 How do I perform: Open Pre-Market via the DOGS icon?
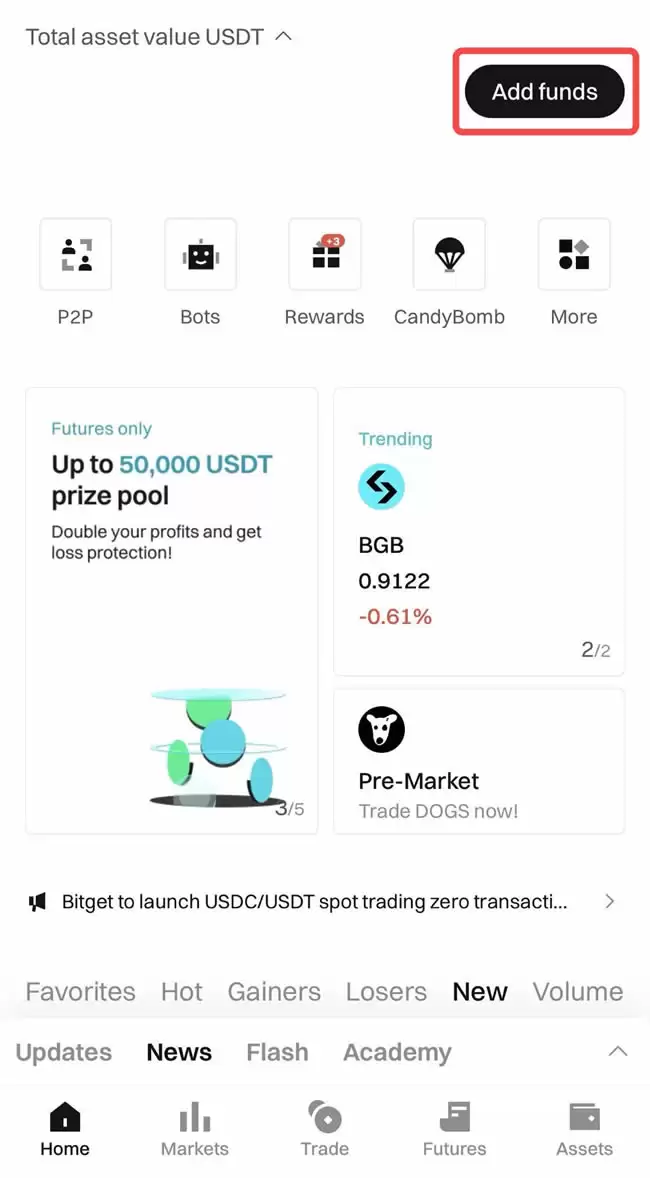click(x=380, y=730)
